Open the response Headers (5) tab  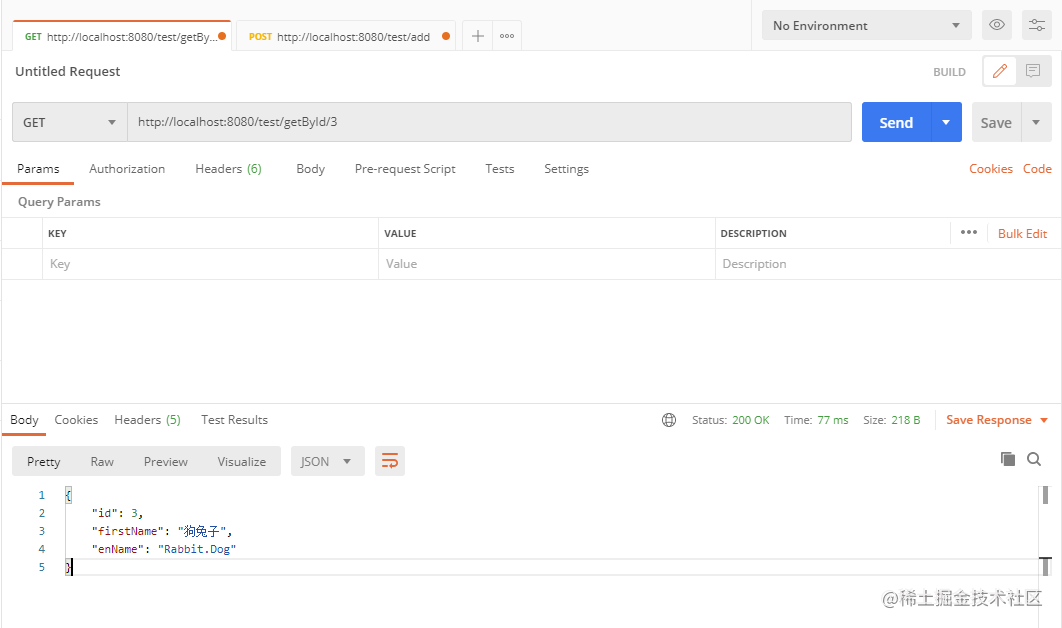(147, 420)
